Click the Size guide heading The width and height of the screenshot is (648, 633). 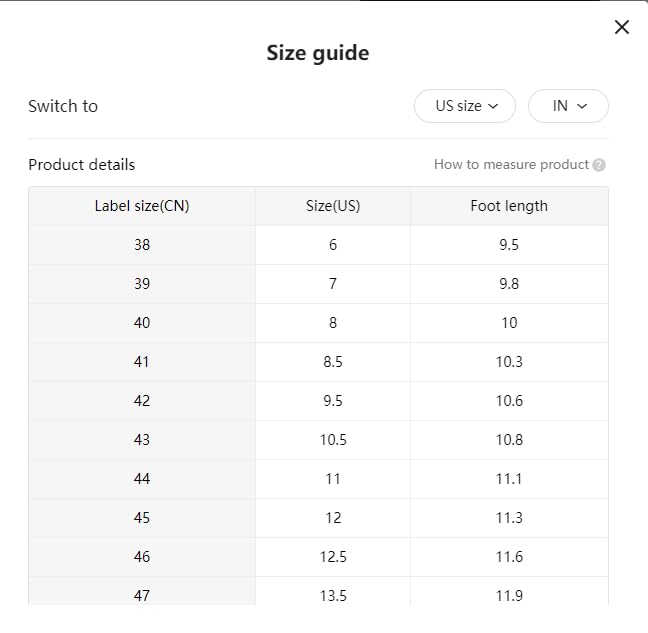click(x=318, y=53)
